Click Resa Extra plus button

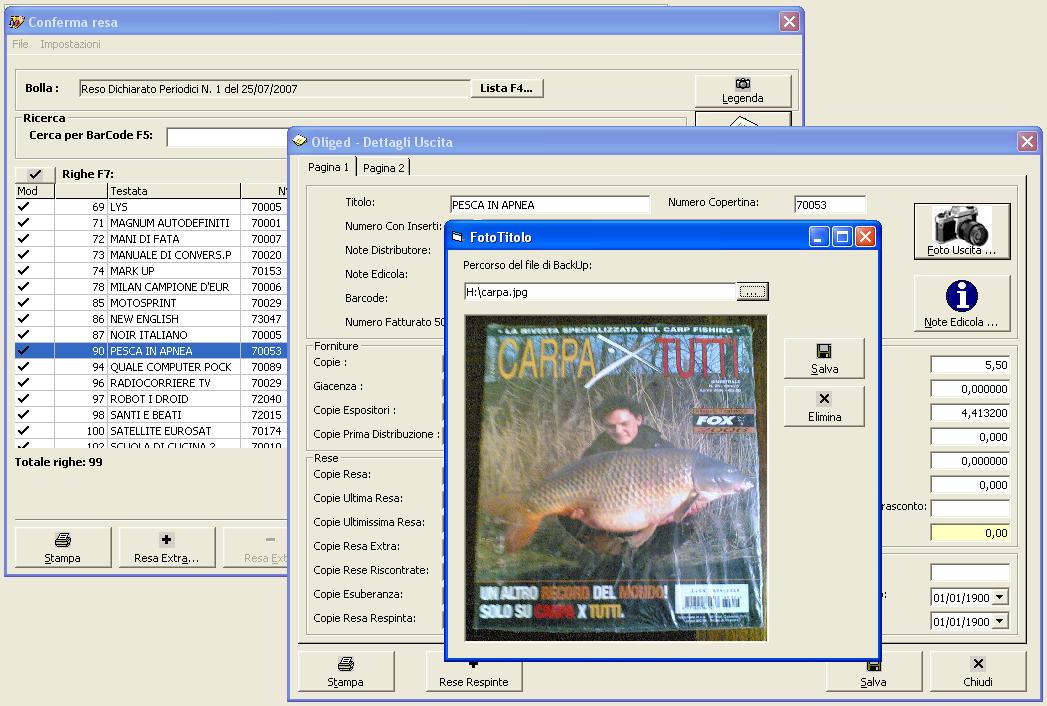click(166, 548)
